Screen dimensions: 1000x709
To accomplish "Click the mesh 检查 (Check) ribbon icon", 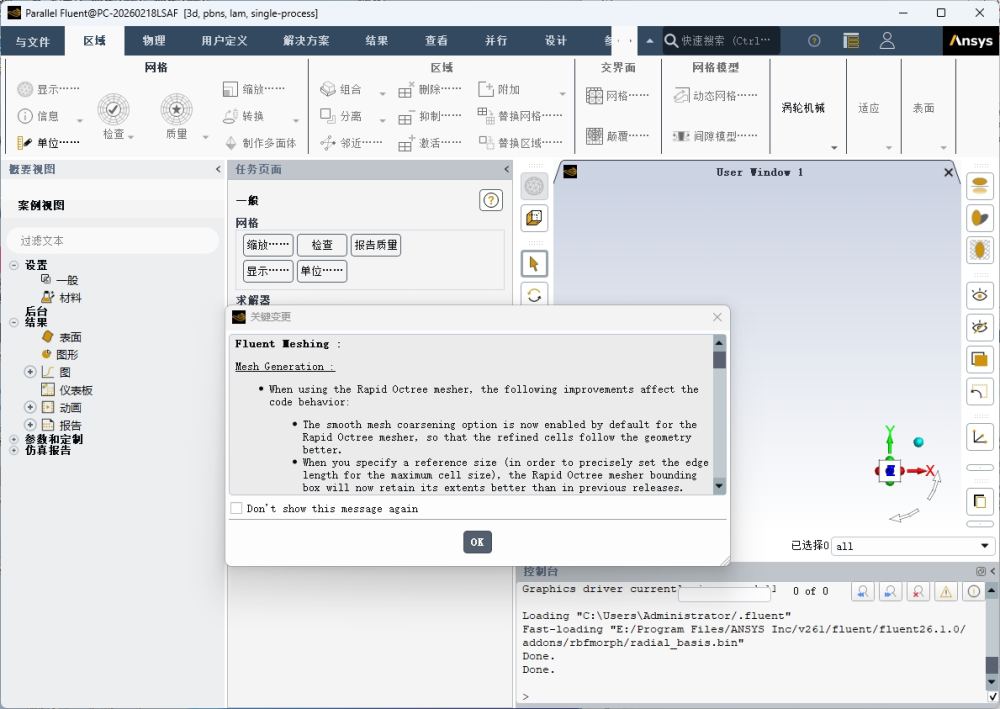I will point(113,110).
